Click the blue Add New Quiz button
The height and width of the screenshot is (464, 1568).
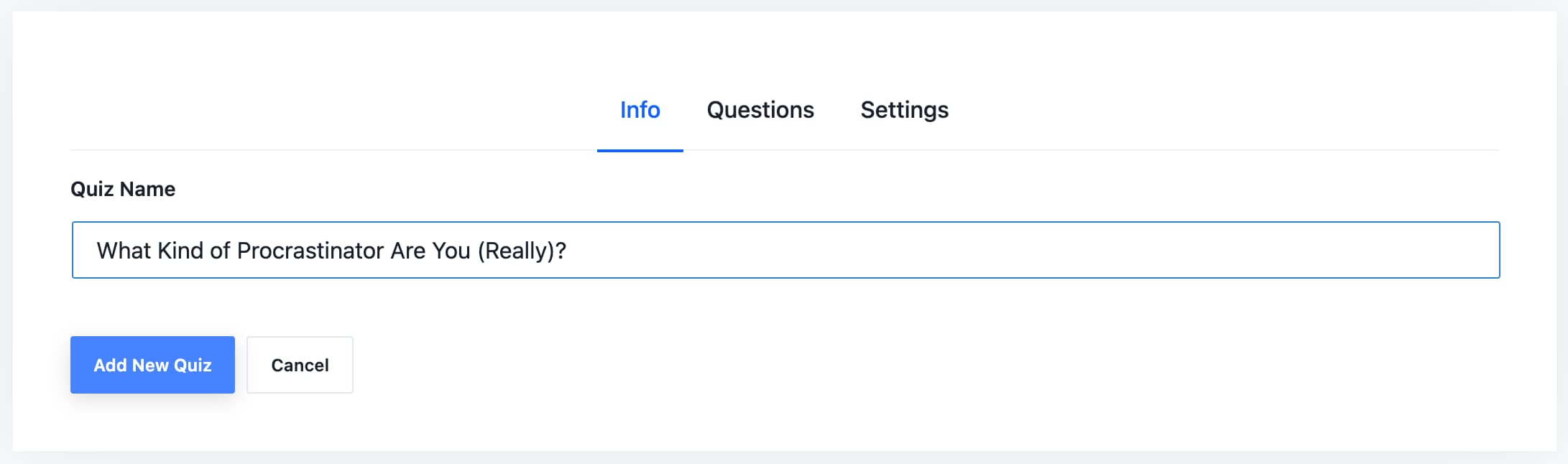(152, 365)
